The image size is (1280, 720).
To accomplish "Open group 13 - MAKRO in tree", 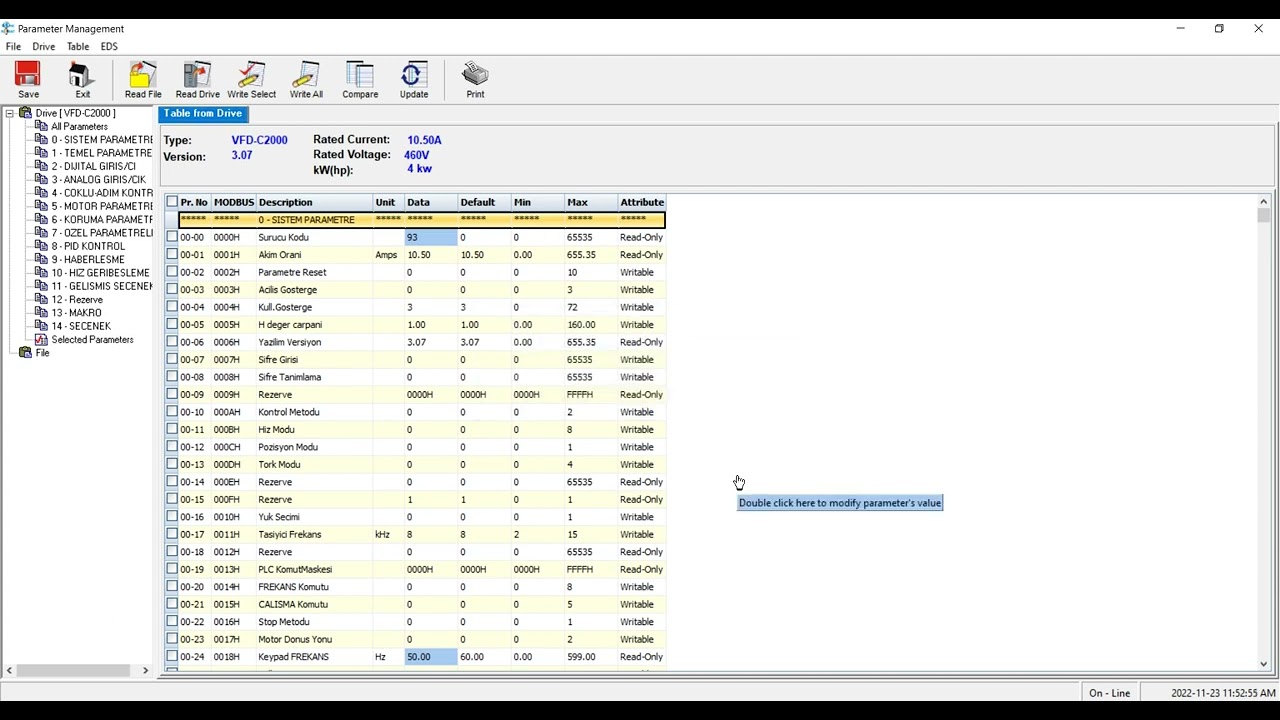I will pos(77,313).
